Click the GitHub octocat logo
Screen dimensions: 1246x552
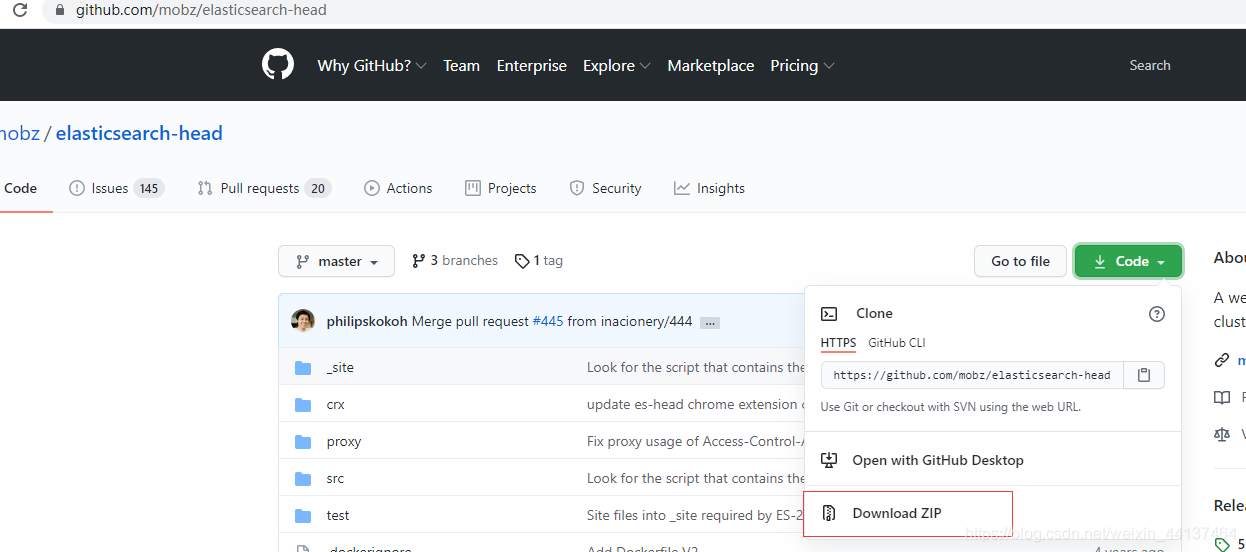(x=278, y=65)
